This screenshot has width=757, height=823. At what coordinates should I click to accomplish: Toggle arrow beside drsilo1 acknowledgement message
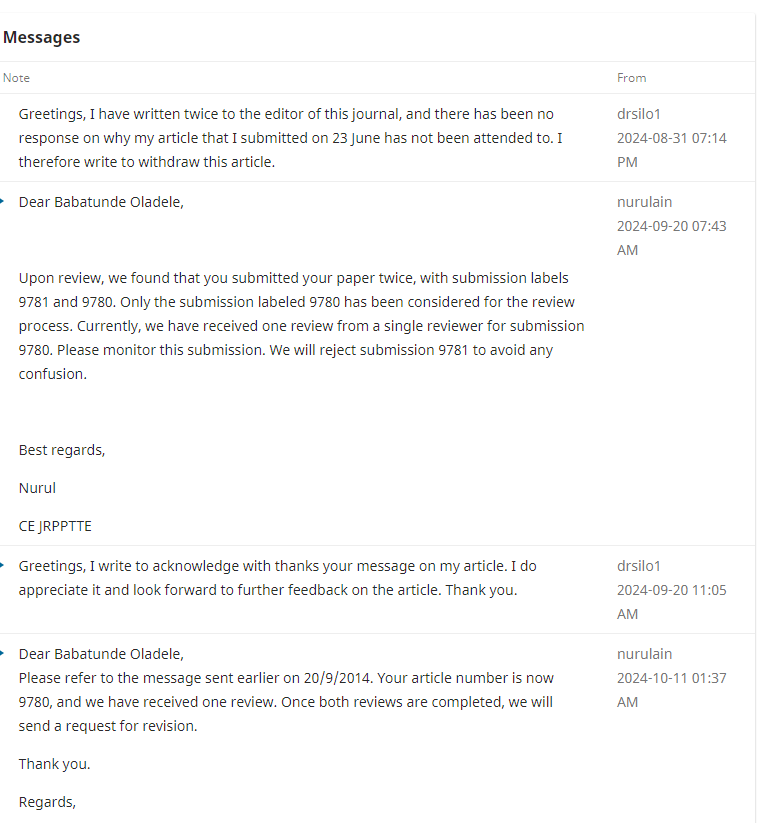pyautogui.click(x=3, y=566)
